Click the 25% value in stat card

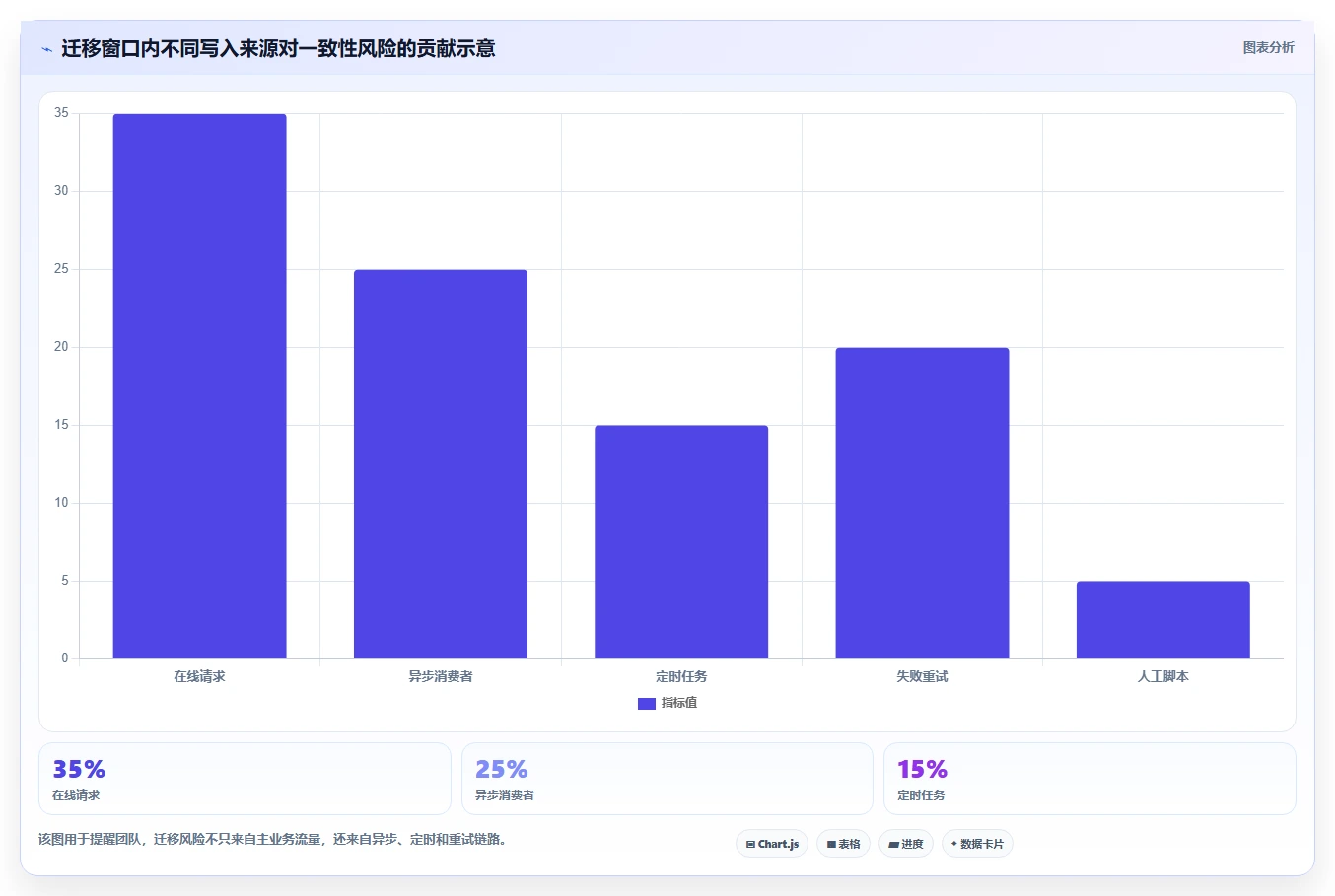click(x=502, y=769)
